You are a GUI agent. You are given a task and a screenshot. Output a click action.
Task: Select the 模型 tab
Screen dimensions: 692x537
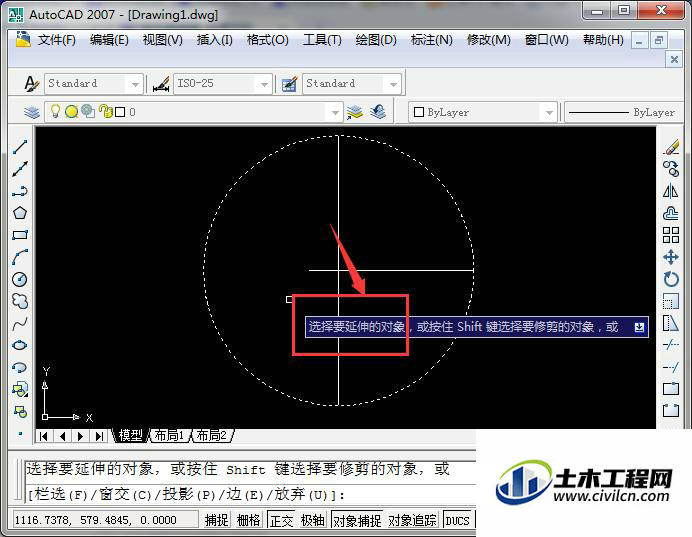pos(130,436)
